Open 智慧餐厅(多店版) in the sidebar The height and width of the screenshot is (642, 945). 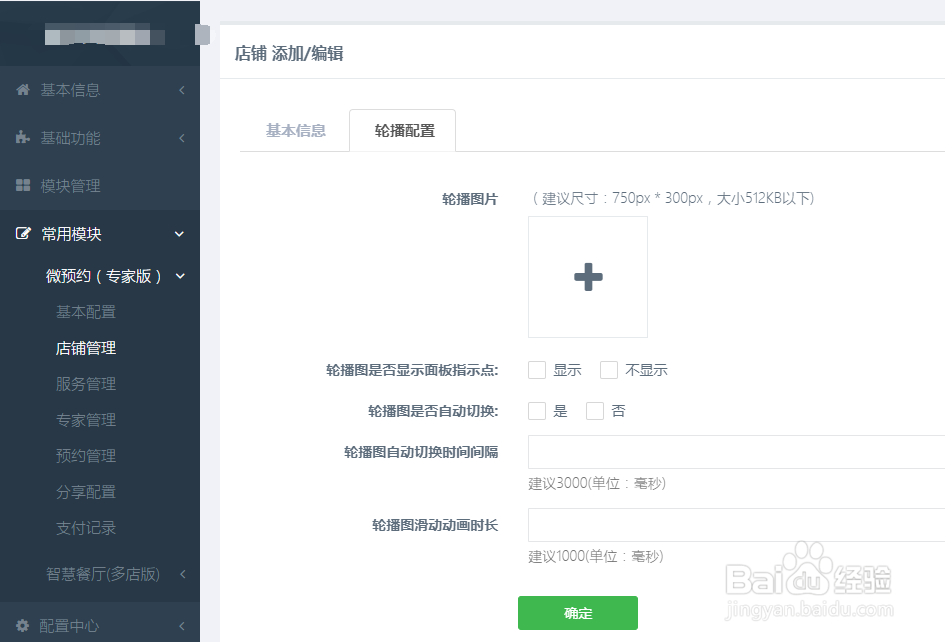point(102,574)
